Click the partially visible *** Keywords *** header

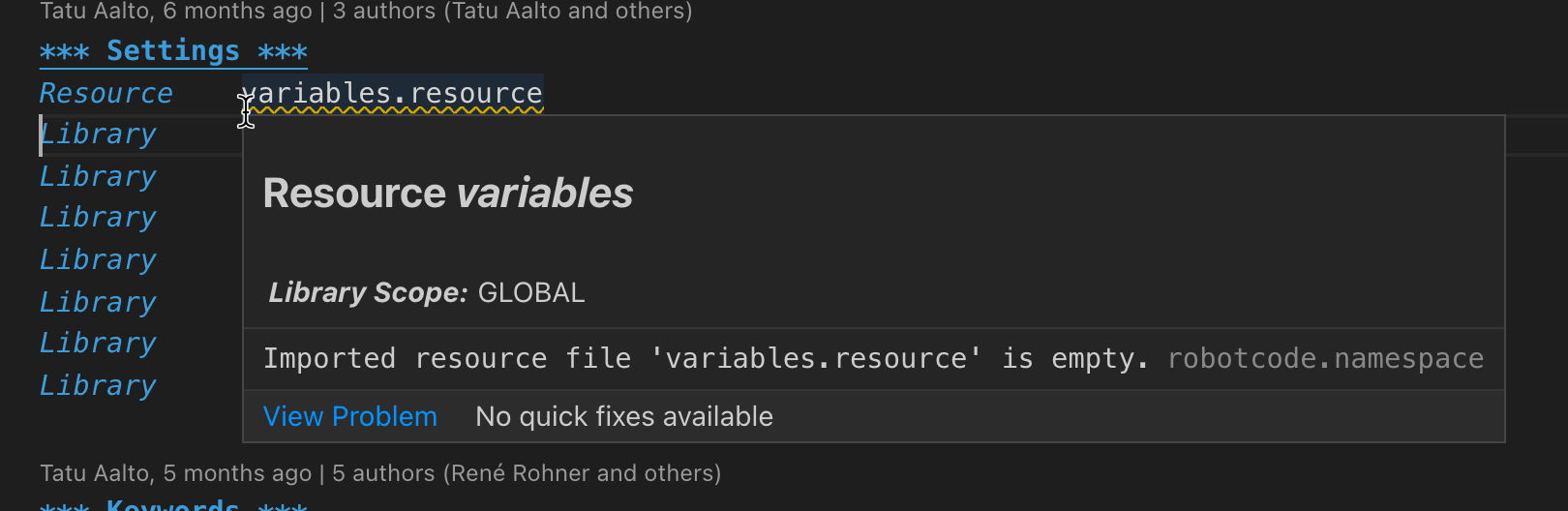point(173,504)
